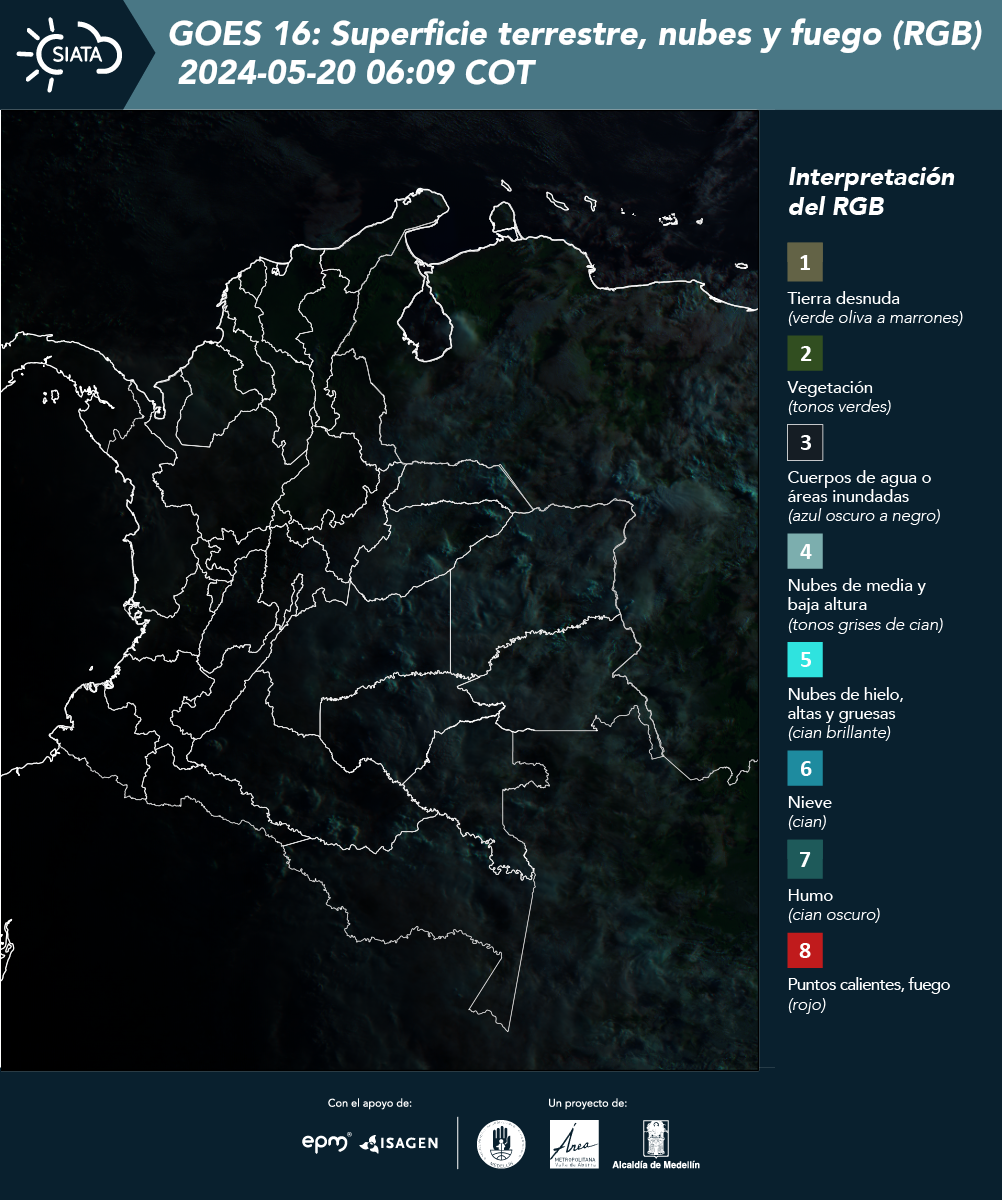Click the label 'Humo'
Image resolution: width=1002 pixels, height=1200 pixels.
tap(810, 895)
